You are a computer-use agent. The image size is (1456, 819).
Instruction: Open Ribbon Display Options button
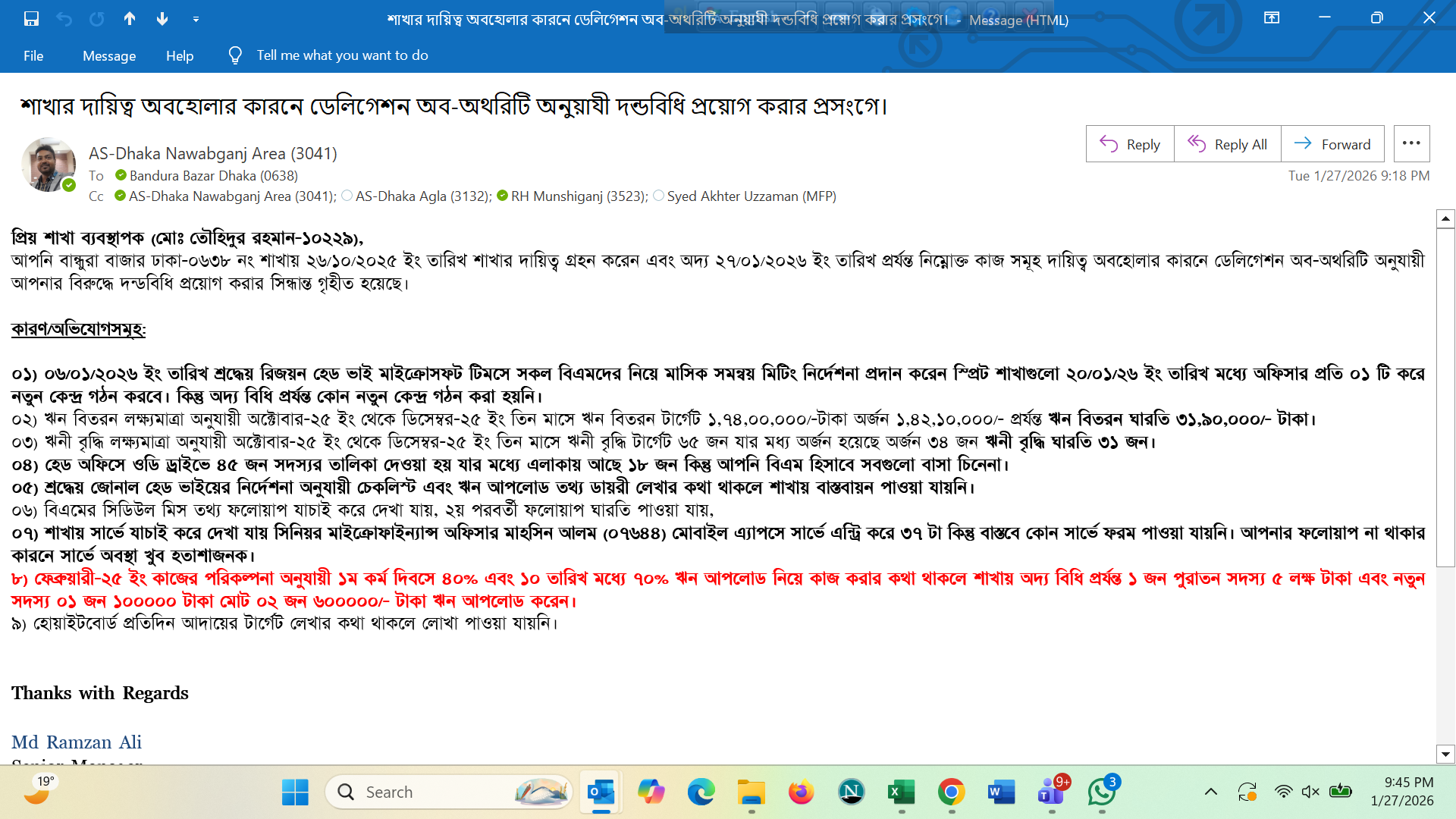click(x=1272, y=18)
